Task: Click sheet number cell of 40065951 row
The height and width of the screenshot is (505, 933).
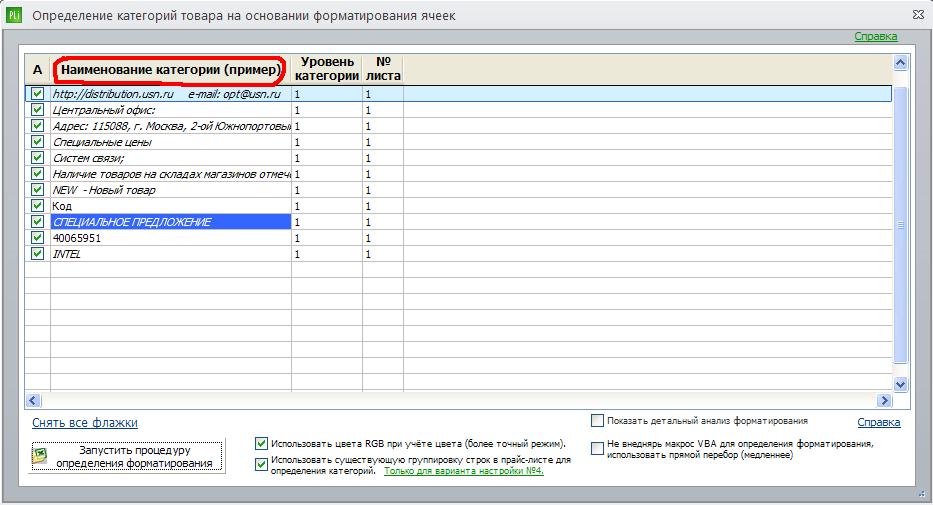Action: (383, 238)
